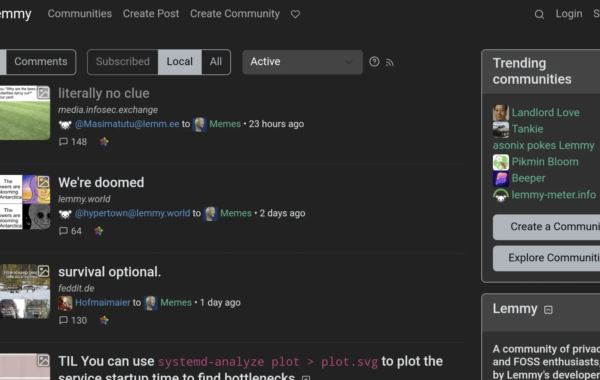Image resolution: width=600 pixels, height=380 pixels.
Task: Click the Explore Communities button
Action: coord(546,258)
